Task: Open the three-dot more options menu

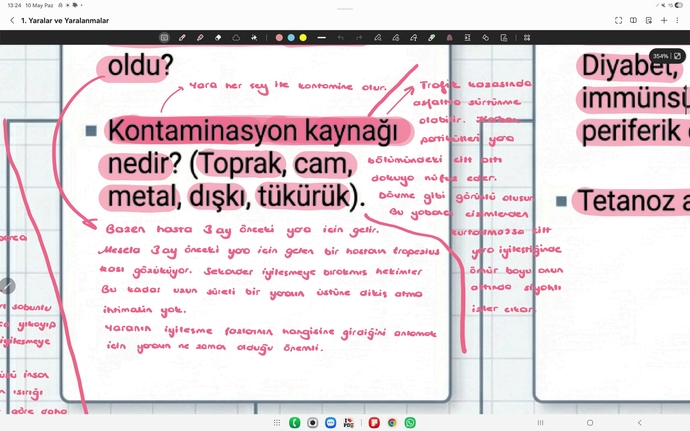Action: pyautogui.click(x=677, y=20)
